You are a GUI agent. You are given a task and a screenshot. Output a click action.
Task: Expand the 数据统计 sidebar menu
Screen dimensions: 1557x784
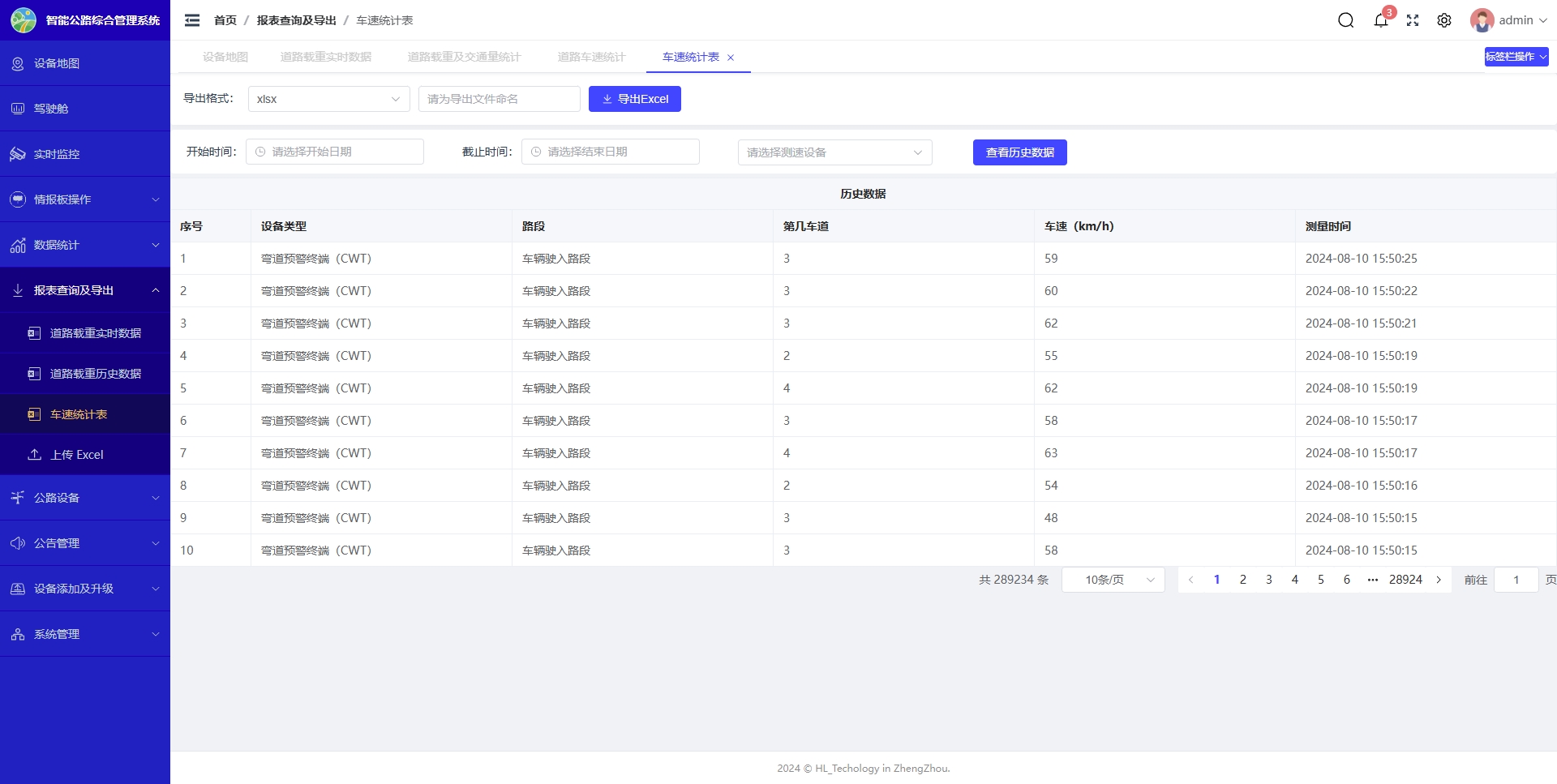pyautogui.click(x=85, y=245)
